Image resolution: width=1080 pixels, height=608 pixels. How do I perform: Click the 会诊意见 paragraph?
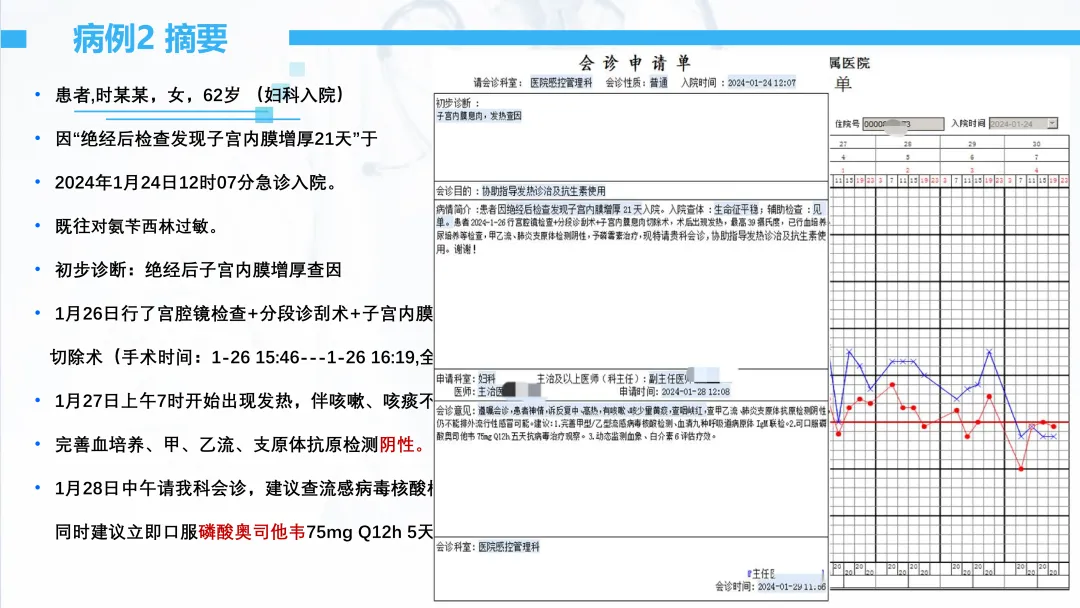(631, 423)
